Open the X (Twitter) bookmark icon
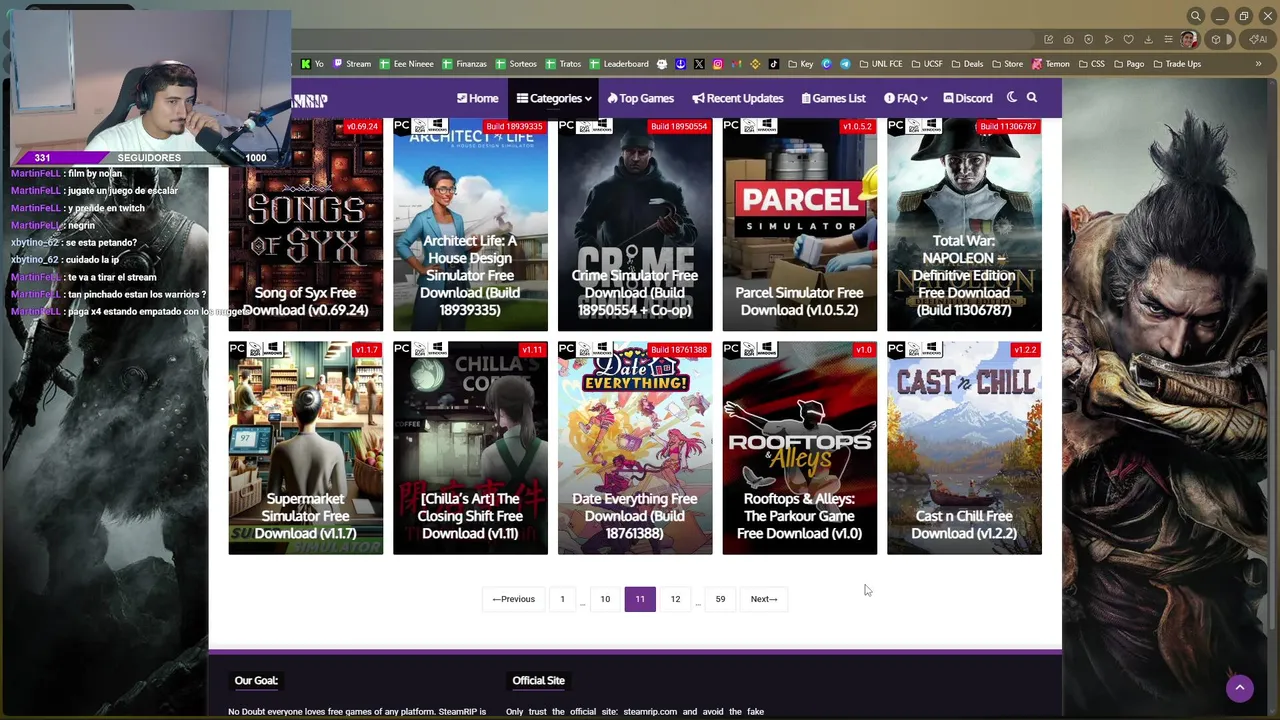 click(699, 64)
